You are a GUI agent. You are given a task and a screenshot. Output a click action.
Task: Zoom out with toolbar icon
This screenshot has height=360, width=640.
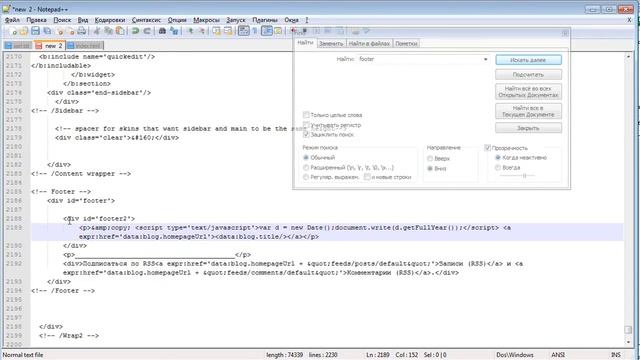[202, 31]
